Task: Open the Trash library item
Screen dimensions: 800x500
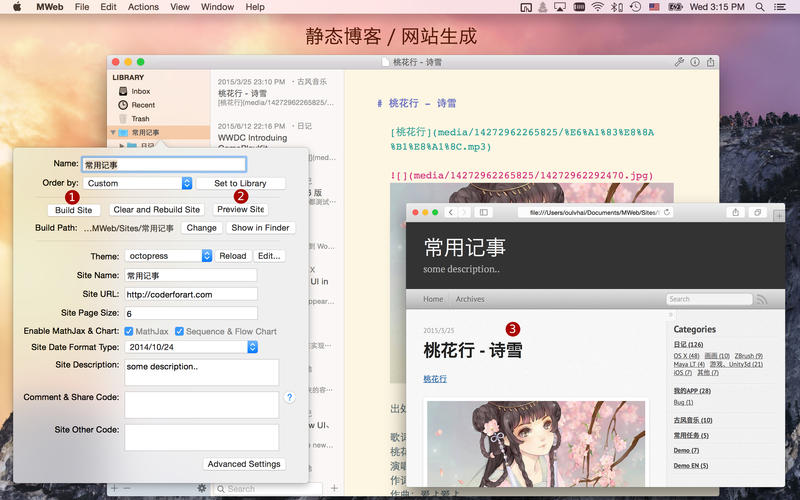Action: pos(139,119)
